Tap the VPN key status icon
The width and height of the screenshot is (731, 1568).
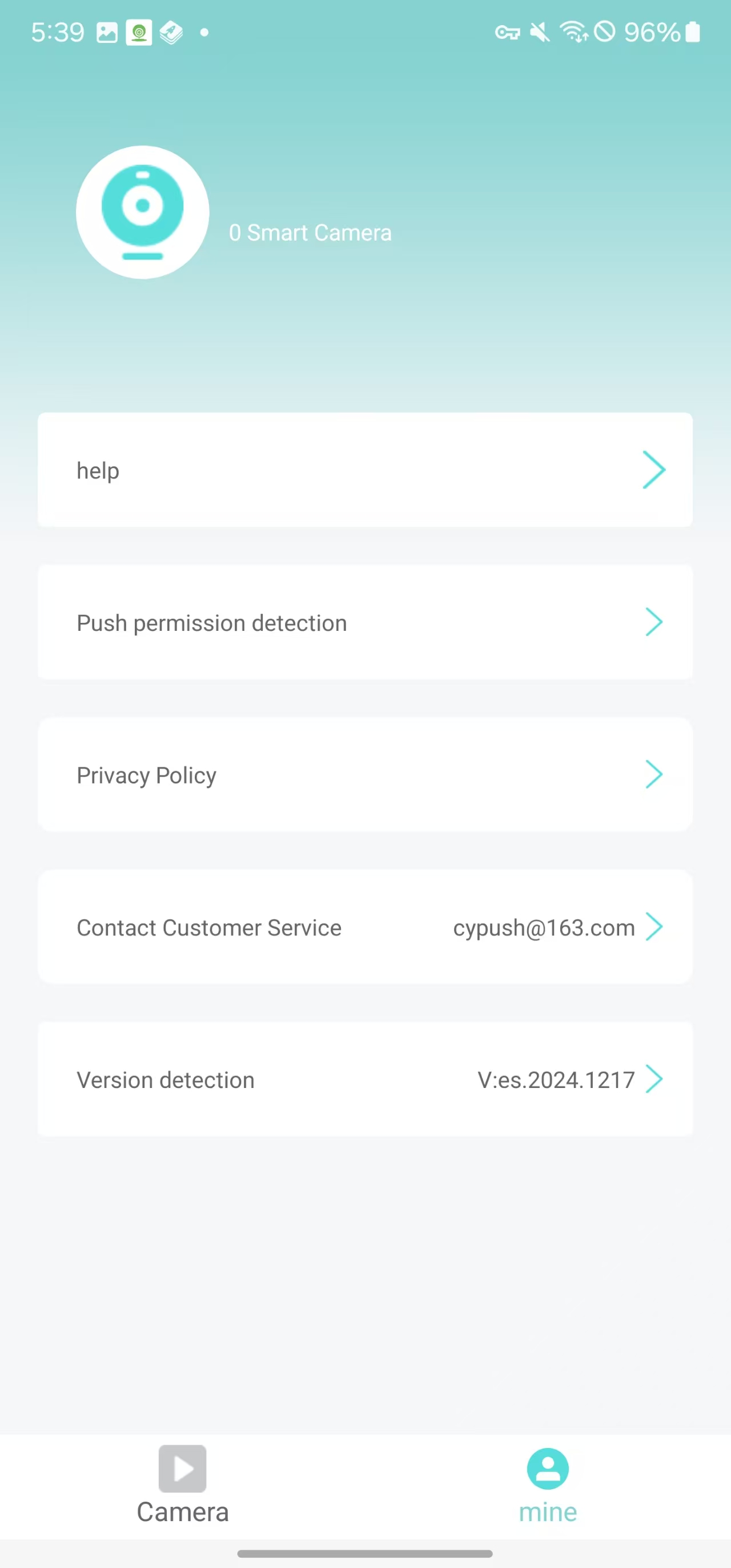pyautogui.click(x=507, y=32)
